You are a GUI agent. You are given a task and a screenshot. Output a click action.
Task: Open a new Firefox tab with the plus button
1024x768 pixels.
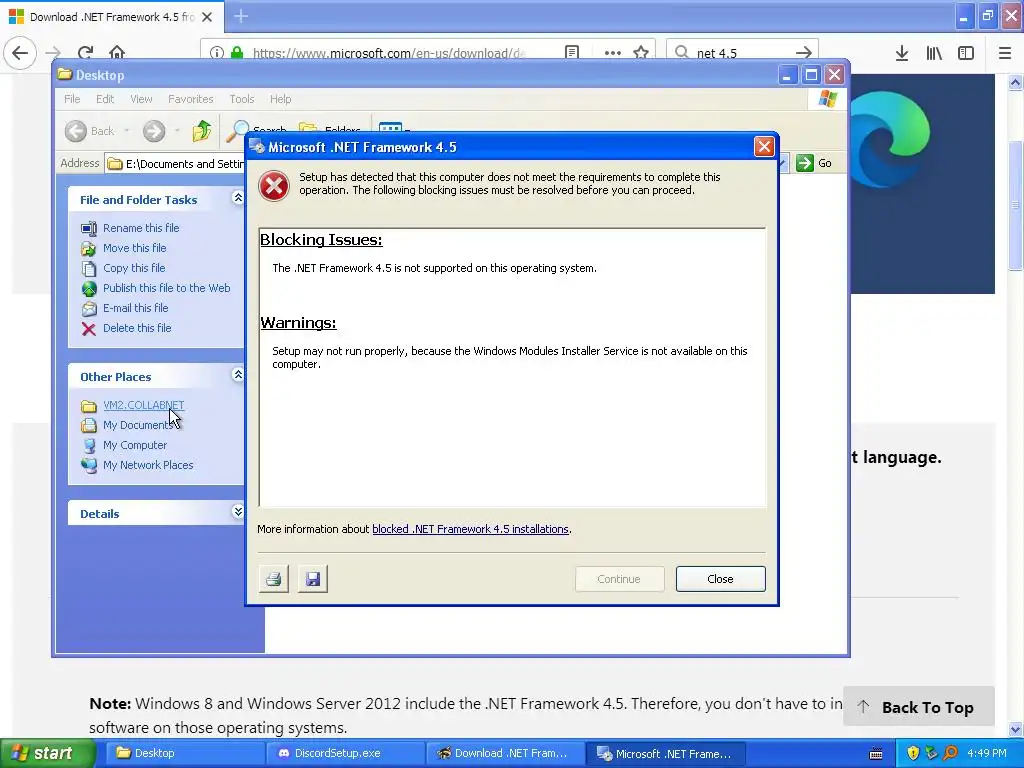[241, 16]
